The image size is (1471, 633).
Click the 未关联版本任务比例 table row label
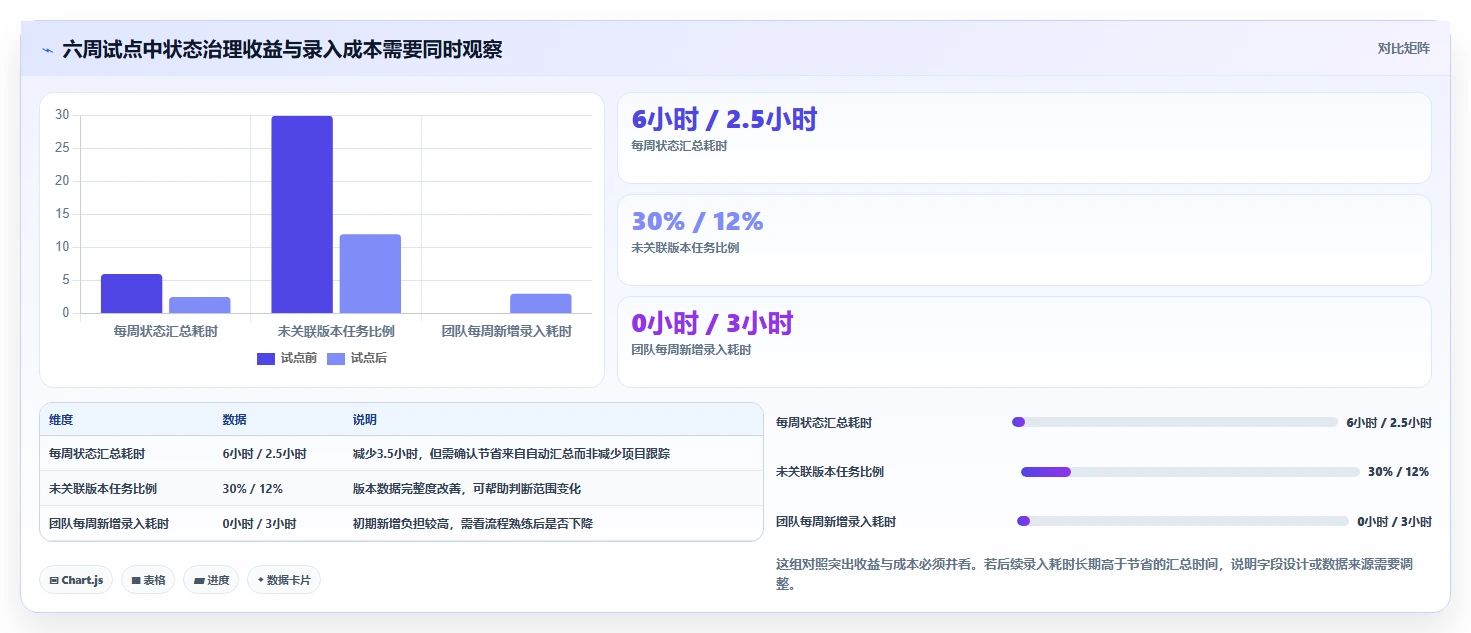click(103, 489)
